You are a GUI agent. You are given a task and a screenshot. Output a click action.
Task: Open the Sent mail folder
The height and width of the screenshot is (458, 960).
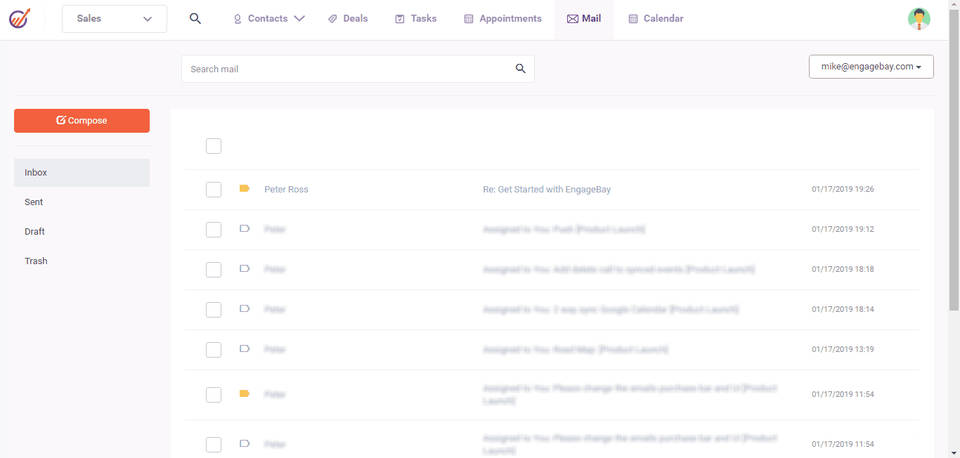pyautogui.click(x=34, y=202)
